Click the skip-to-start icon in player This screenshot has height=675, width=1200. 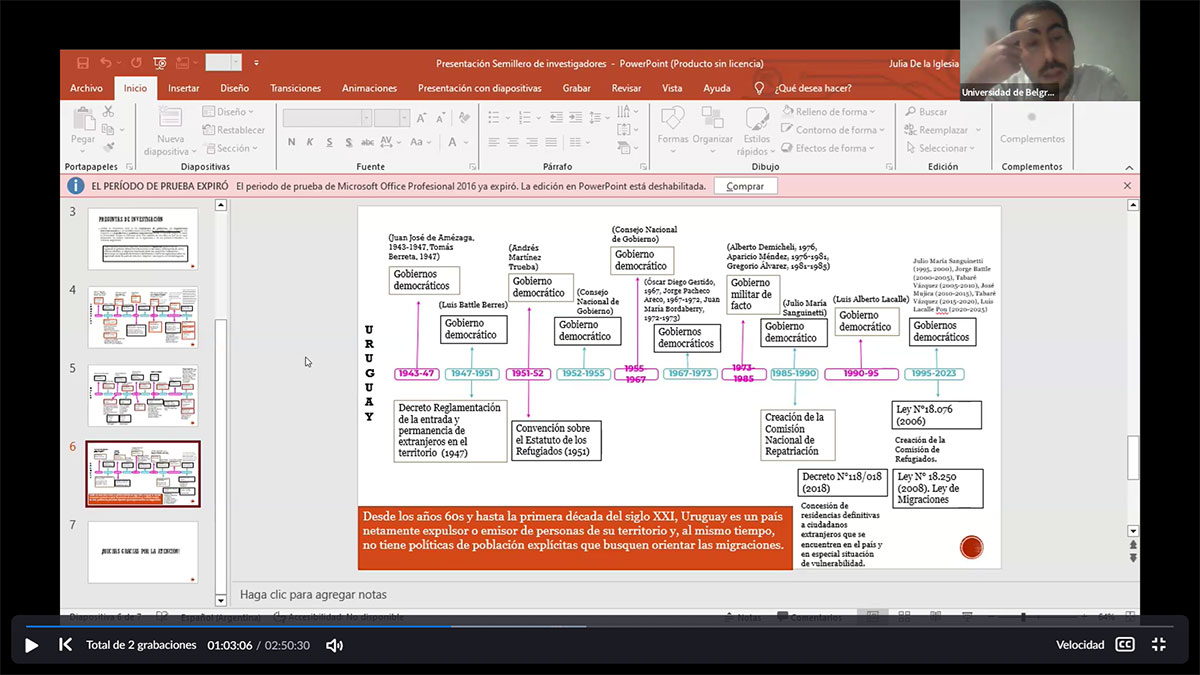point(65,645)
